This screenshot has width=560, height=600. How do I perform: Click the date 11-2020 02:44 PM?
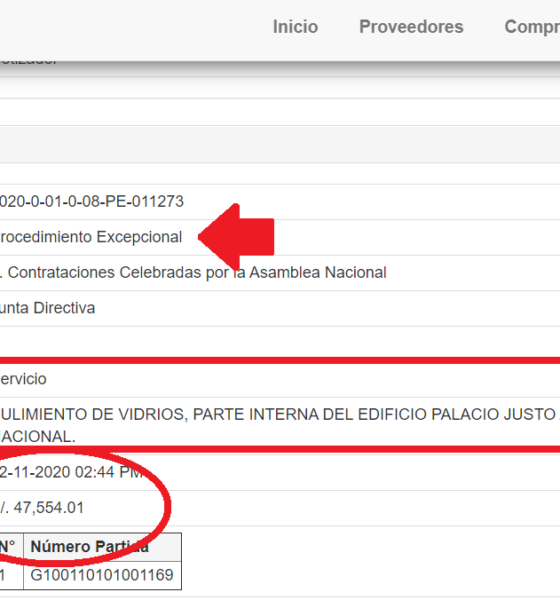click(x=71, y=472)
